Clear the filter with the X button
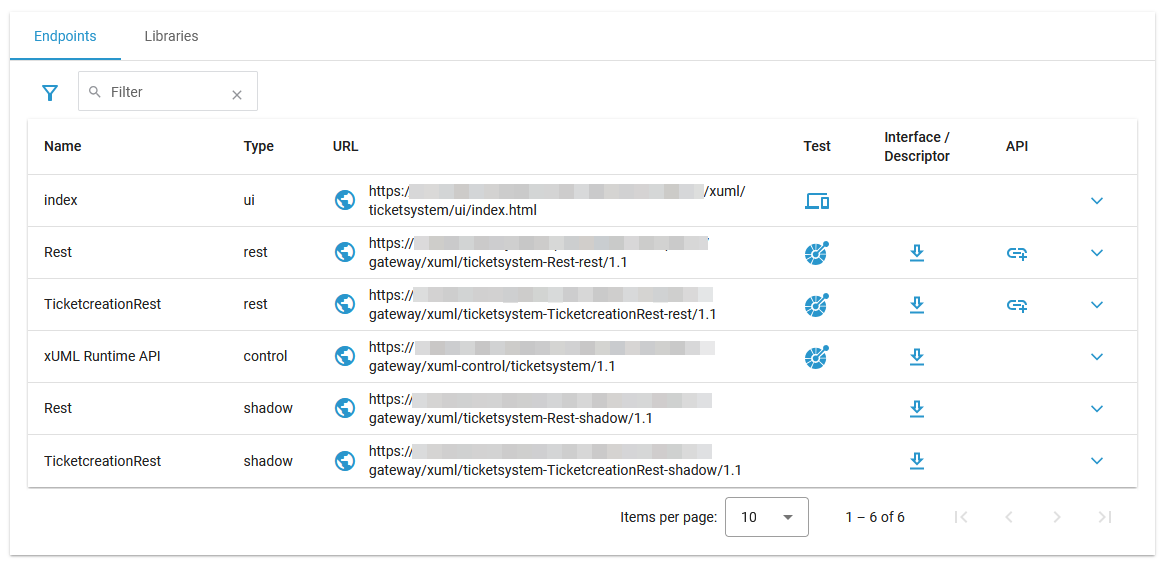The width and height of the screenshot is (1165, 566). point(237,95)
